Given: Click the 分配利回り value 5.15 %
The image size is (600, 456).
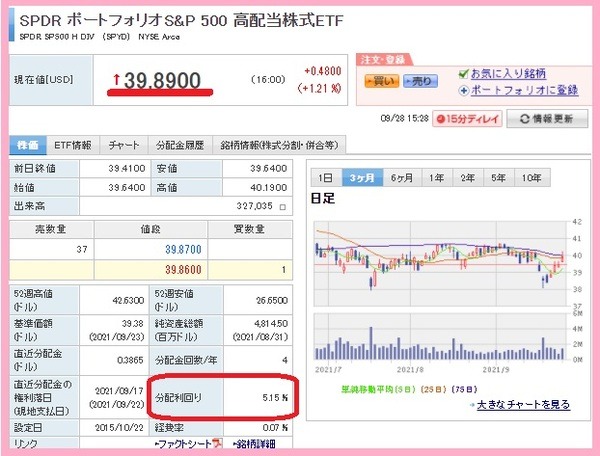Looking at the screenshot, I should point(275,398).
